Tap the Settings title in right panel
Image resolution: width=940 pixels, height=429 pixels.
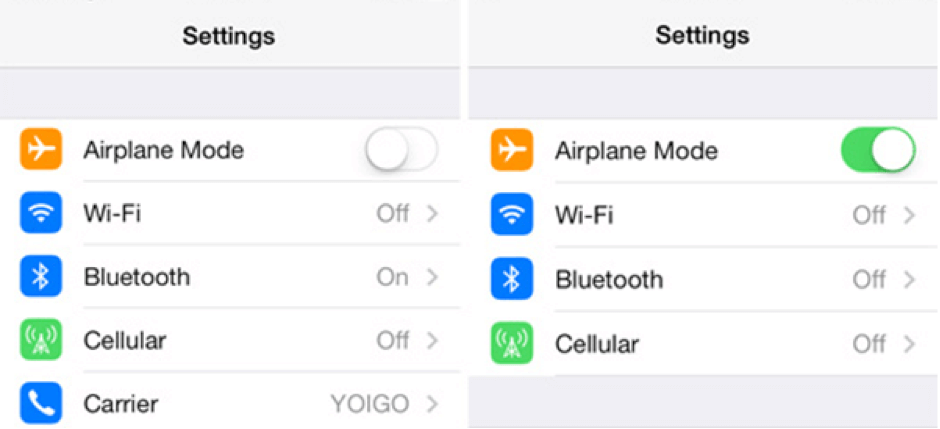(x=701, y=37)
